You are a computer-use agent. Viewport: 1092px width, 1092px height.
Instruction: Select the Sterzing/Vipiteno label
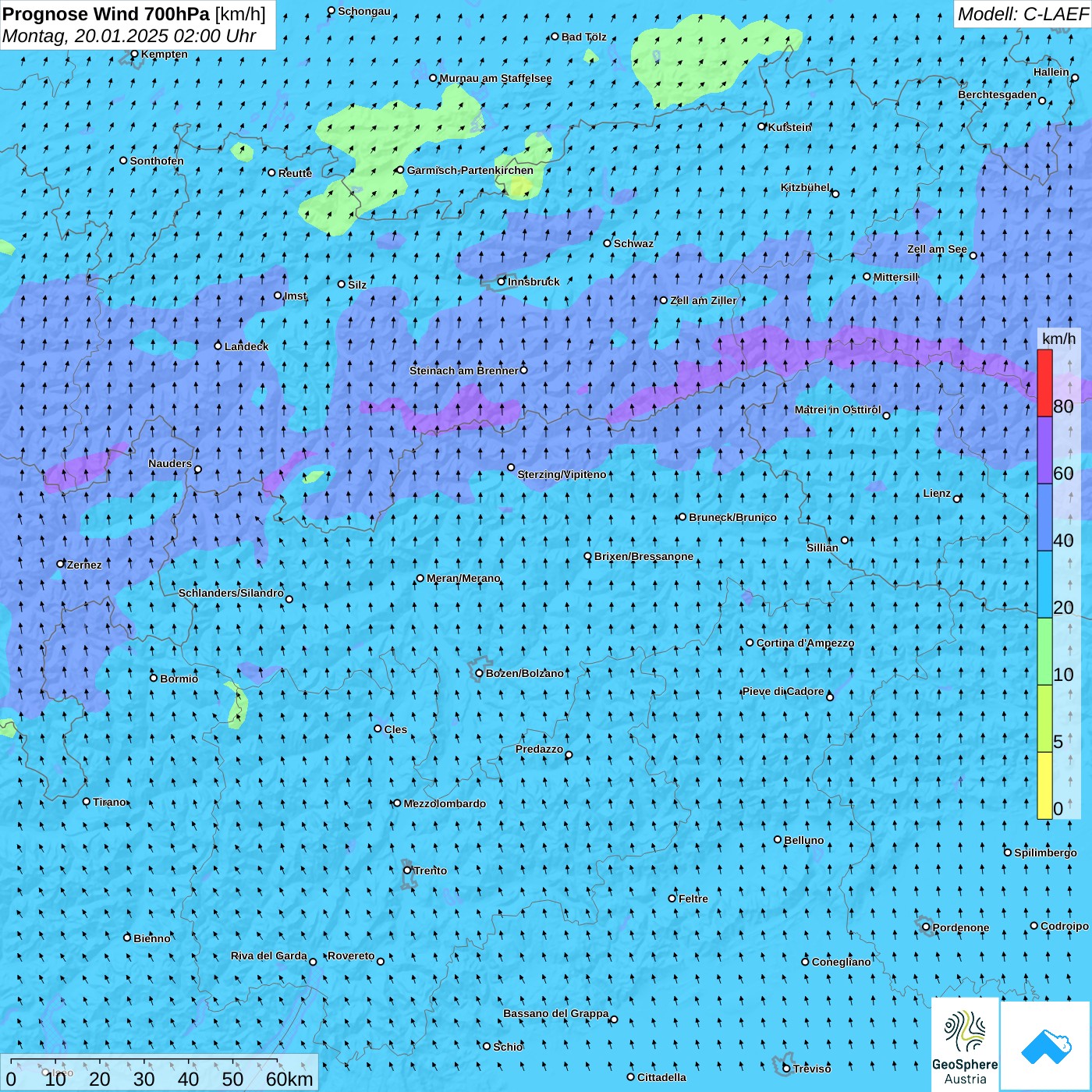point(562,474)
